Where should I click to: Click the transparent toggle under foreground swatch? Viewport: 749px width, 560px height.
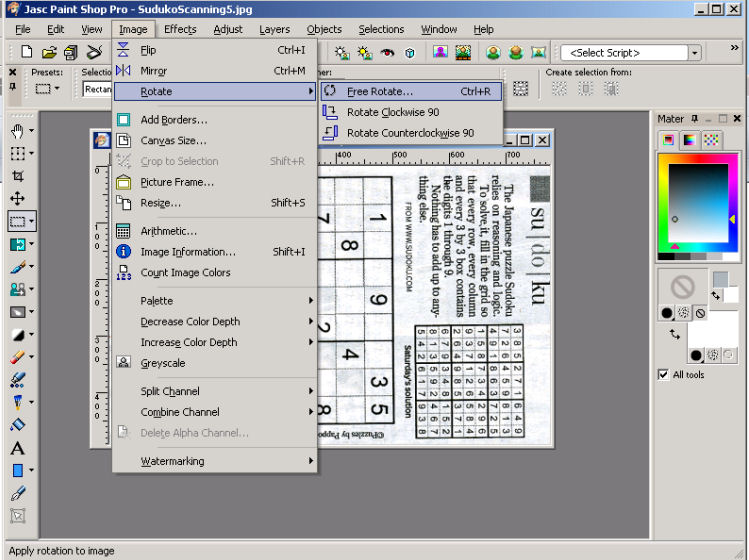[x=700, y=313]
